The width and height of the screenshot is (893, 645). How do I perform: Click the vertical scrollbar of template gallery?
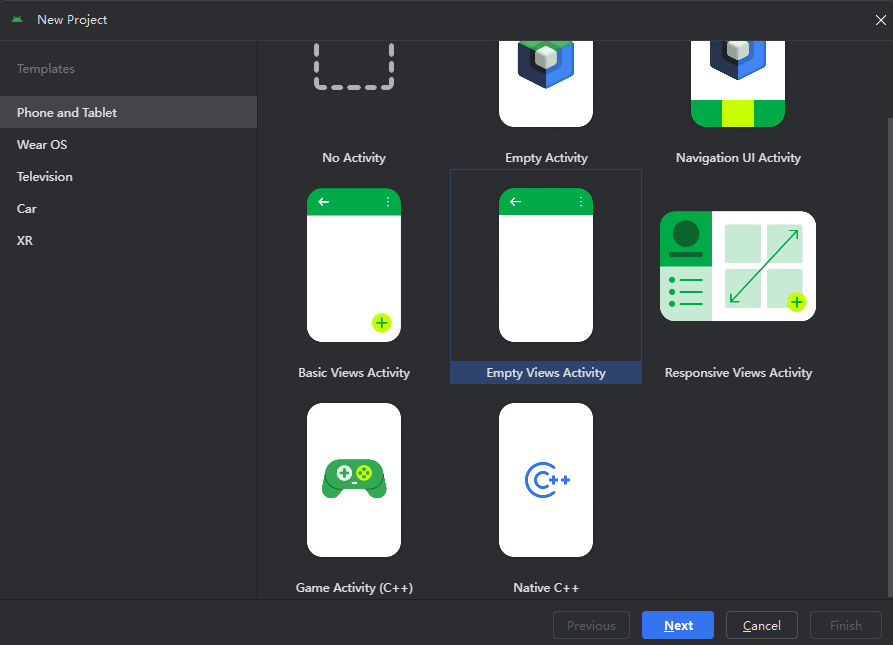(x=890, y=358)
